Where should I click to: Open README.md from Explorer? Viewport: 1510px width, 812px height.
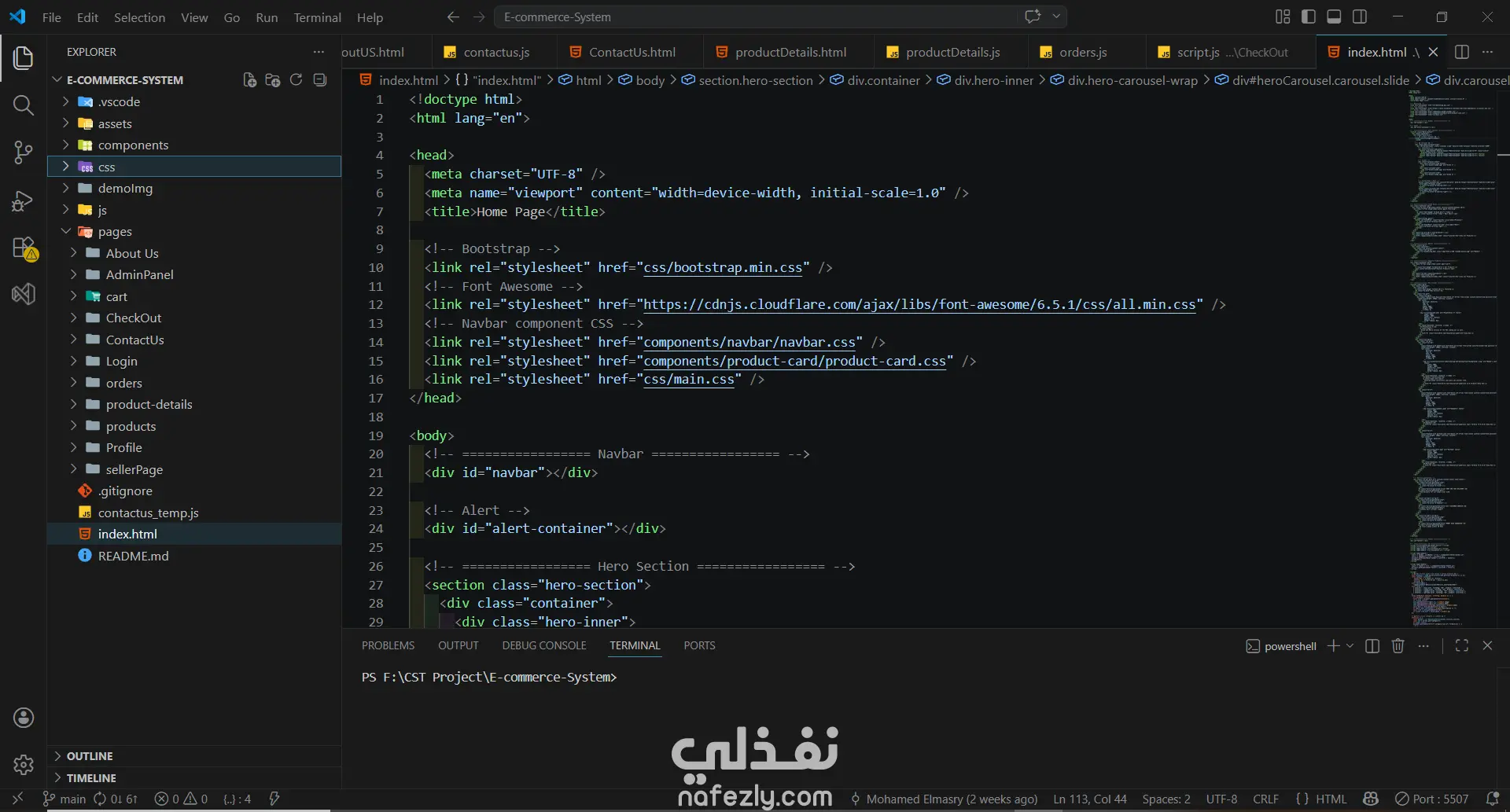[x=194, y=556]
